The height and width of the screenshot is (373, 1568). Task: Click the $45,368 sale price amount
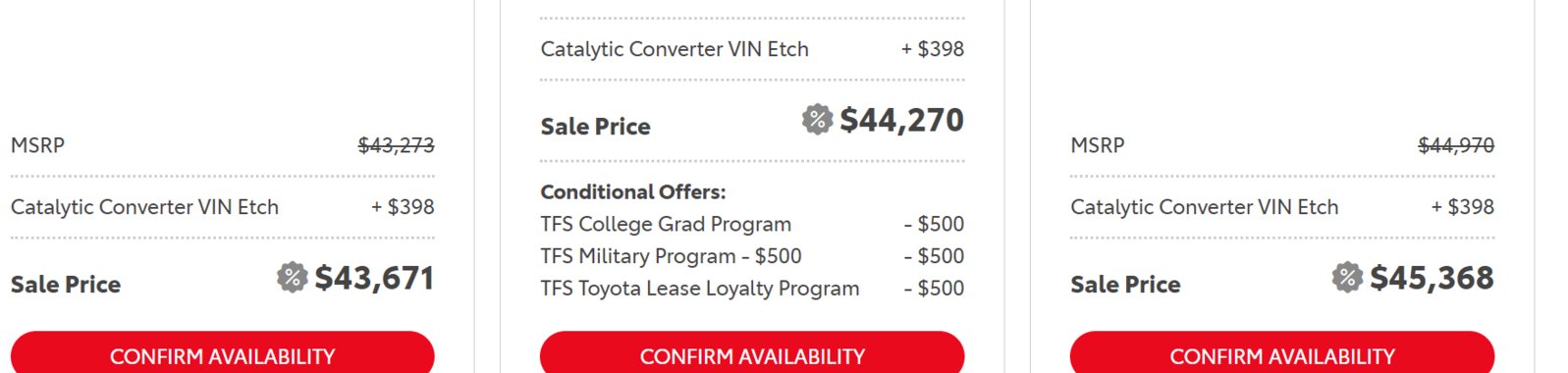1432,278
